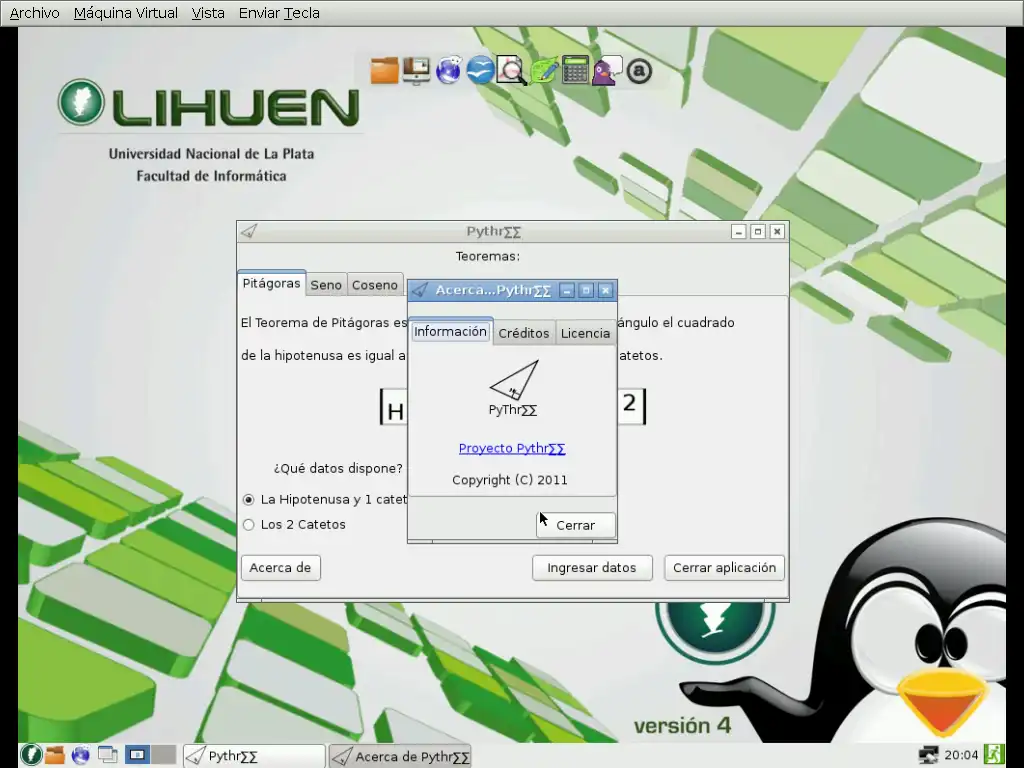Click the PyThΣΣ triangle logo in the About dialog
1024x768 pixels.
tap(514, 380)
